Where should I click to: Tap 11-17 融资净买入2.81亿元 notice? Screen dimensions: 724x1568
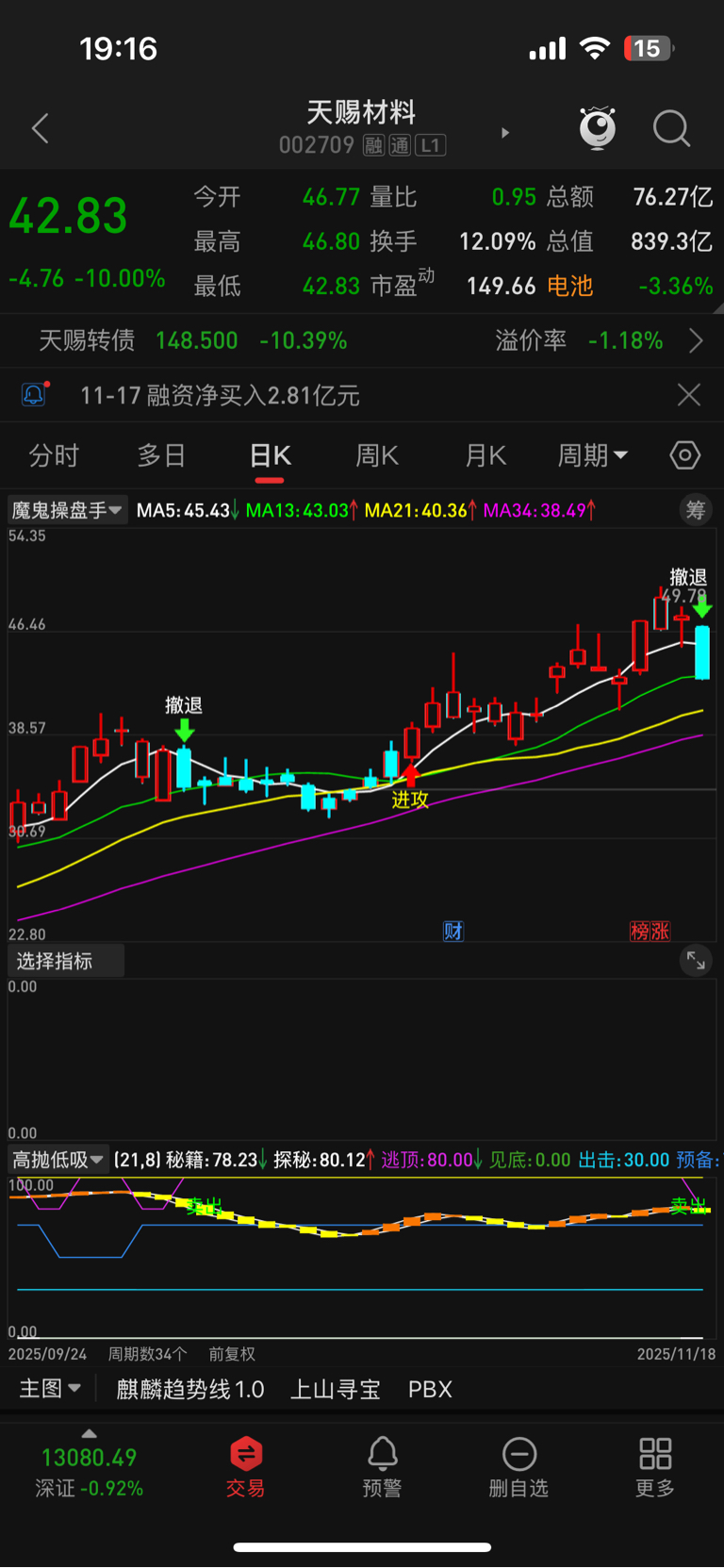coord(220,395)
